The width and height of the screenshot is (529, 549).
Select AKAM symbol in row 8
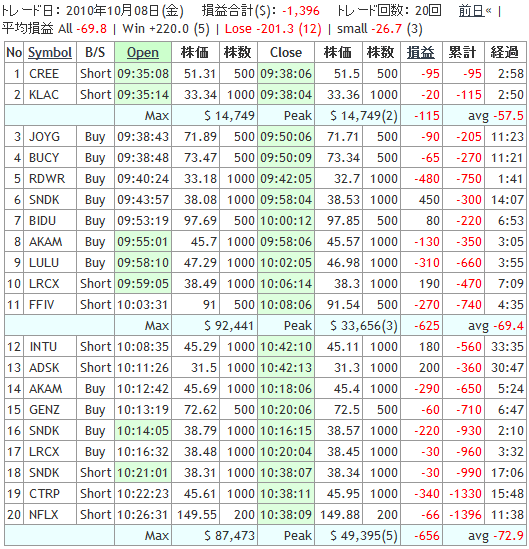coord(46,242)
